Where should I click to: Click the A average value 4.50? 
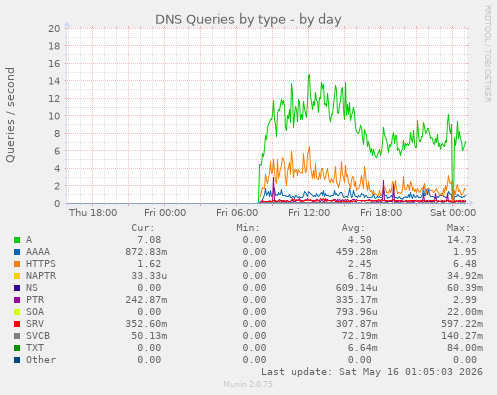coord(359,240)
